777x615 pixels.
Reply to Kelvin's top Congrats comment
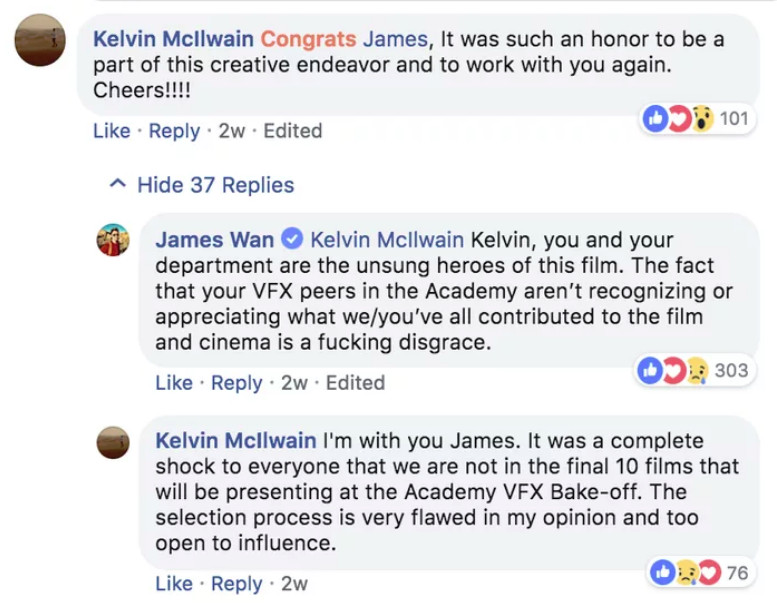174,131
